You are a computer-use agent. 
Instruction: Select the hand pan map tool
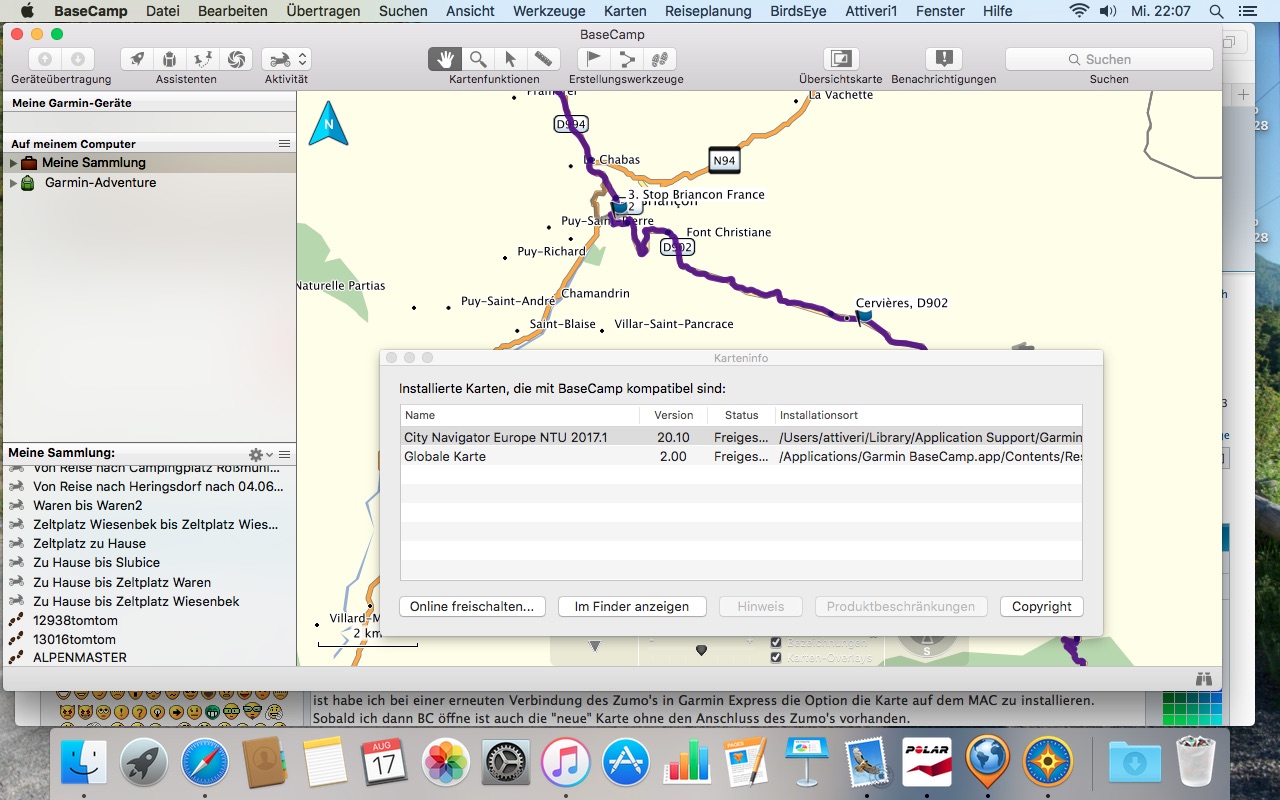(445, 59)
